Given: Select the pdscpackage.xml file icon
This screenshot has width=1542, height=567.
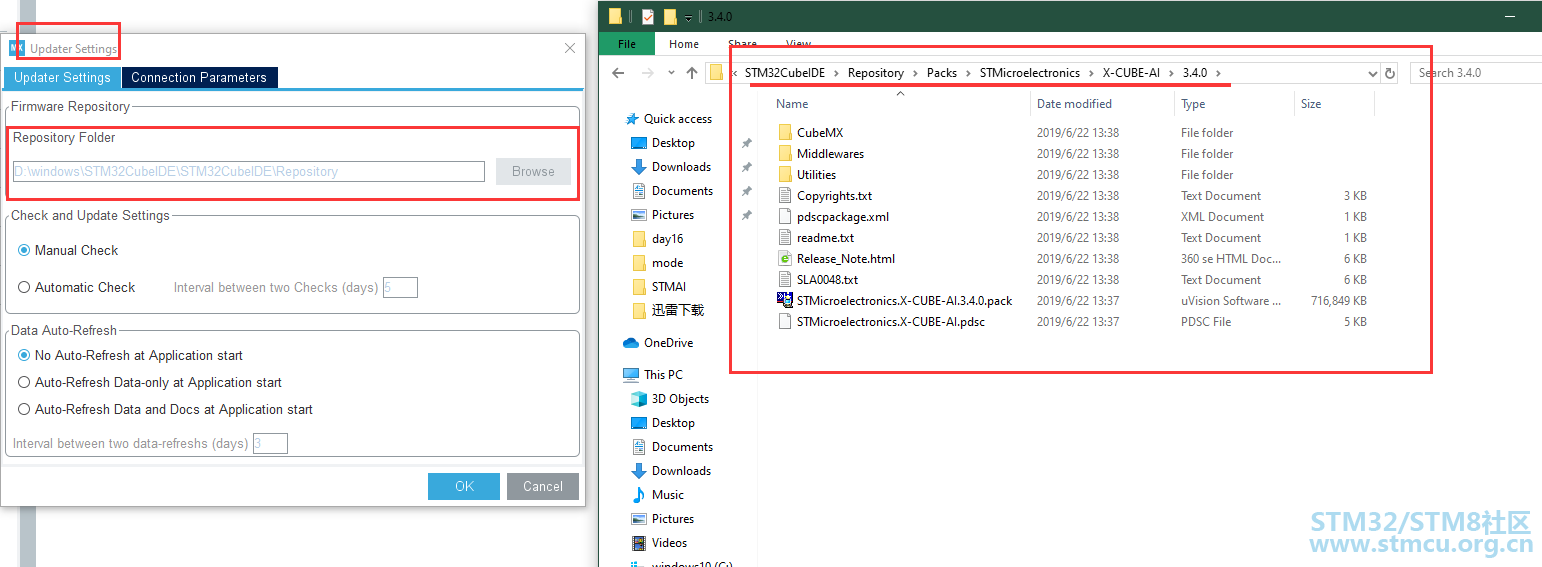Looking at the screenshot, I should click(x=785, y=216).
